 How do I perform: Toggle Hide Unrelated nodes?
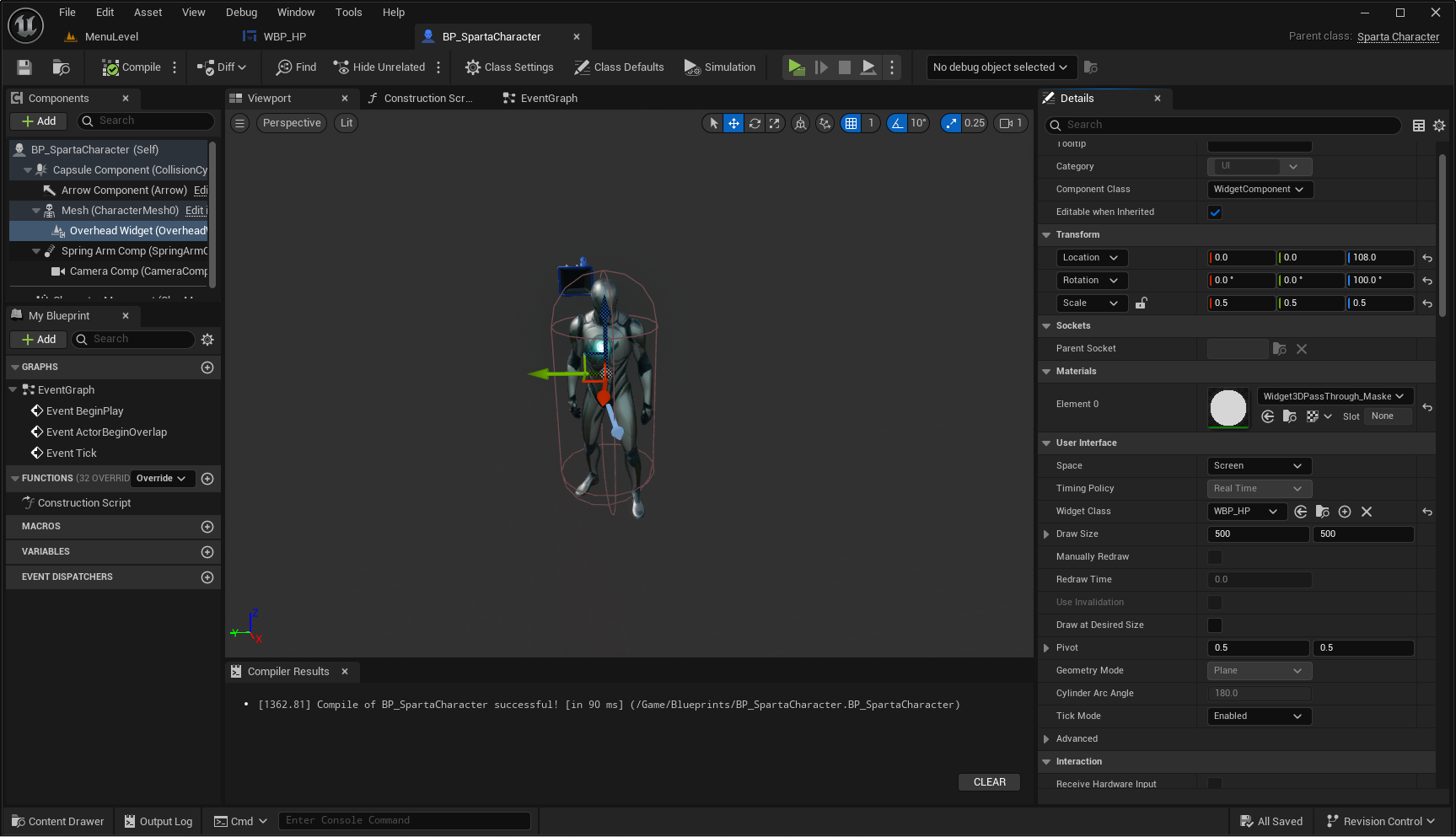pyautogui.click(x=379, y=67)
